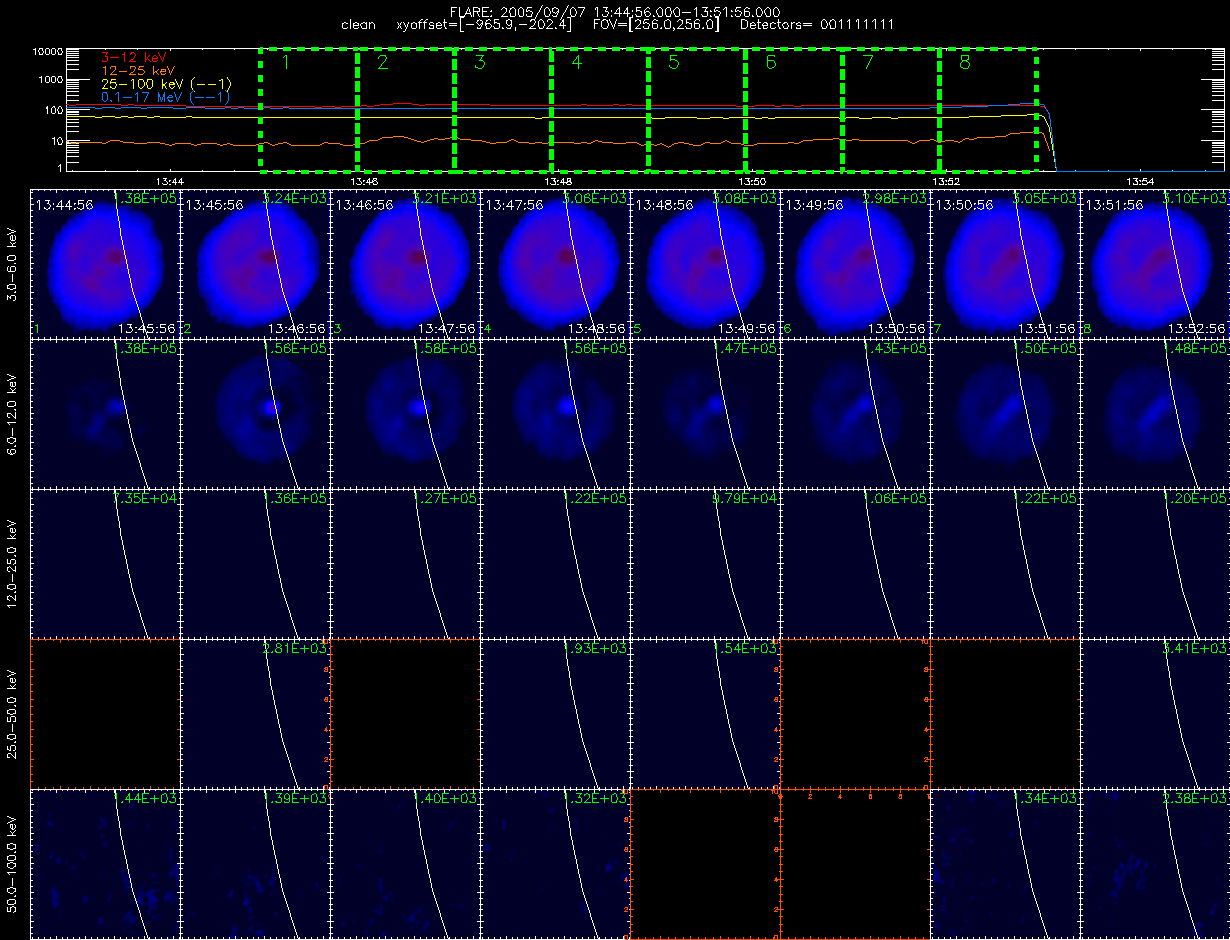
Task: Select interval 7 in the light curve
Action: [x=891, y=108]
